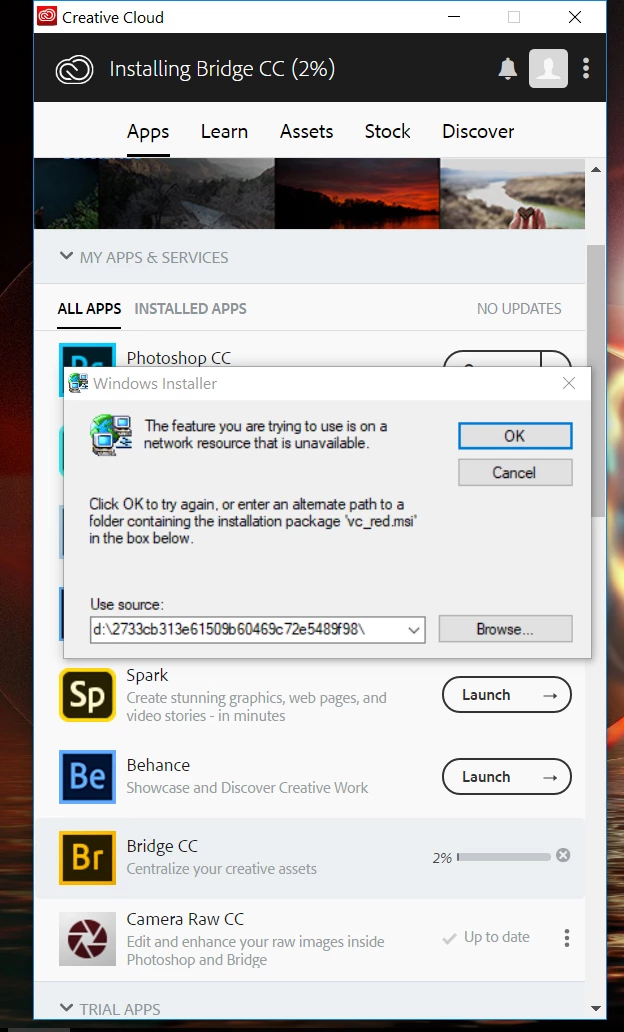Image resolution: width=624 pixels, height=1032 pixels.
Task: Click the Photoshop CC app icon
Action: pos(88,355)
